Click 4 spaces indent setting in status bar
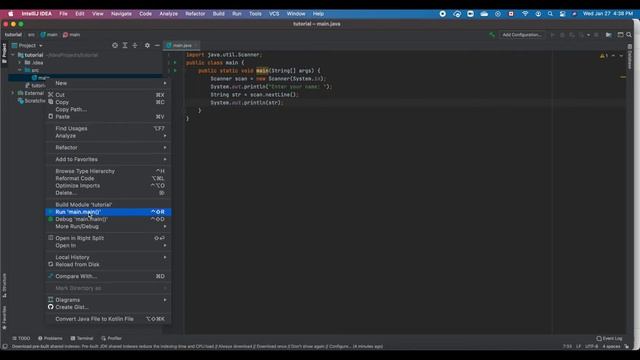 click(x=611, y=347)
